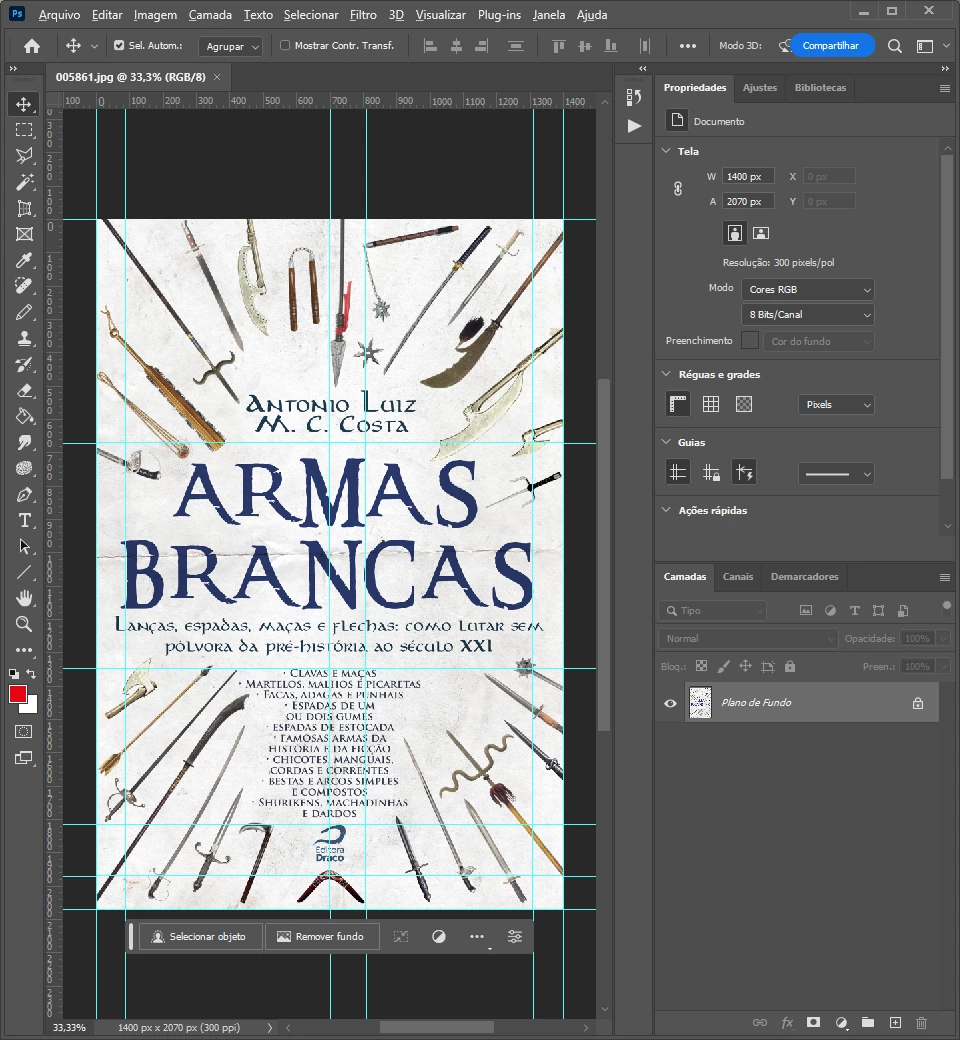Select the Horizontal Type tool
This screenshot has width=960, height=1040.
tap(24, 520)
